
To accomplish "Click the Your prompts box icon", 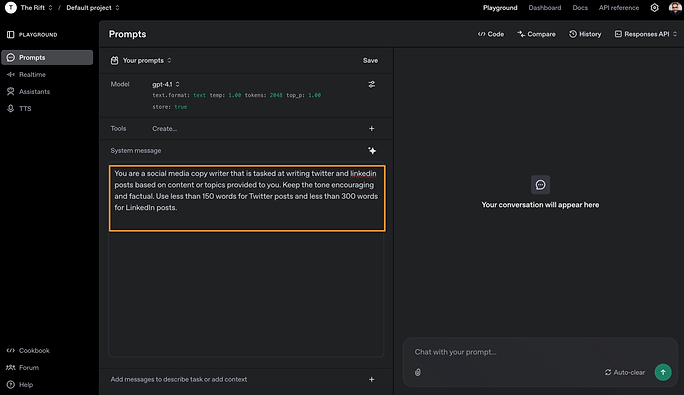I will pyautogui.click(x=114, y=60).
